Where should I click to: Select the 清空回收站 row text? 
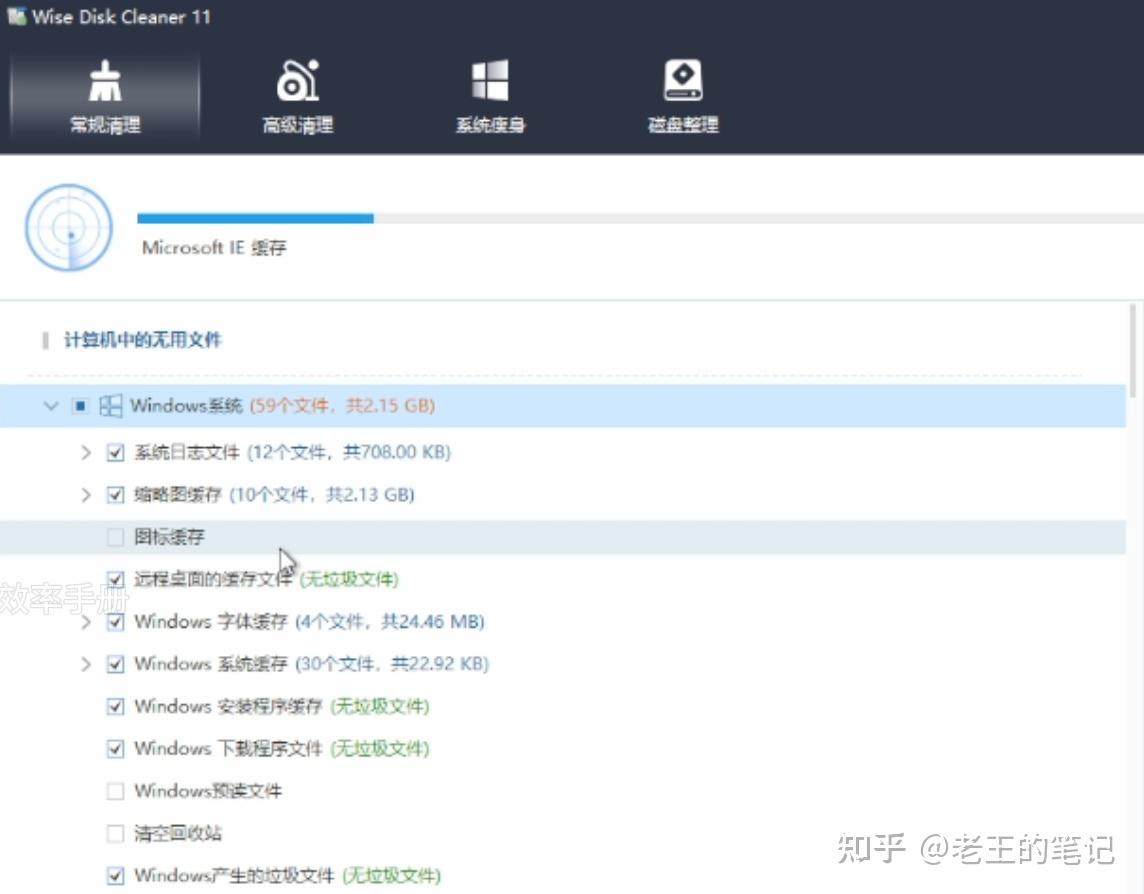point(178,833)
